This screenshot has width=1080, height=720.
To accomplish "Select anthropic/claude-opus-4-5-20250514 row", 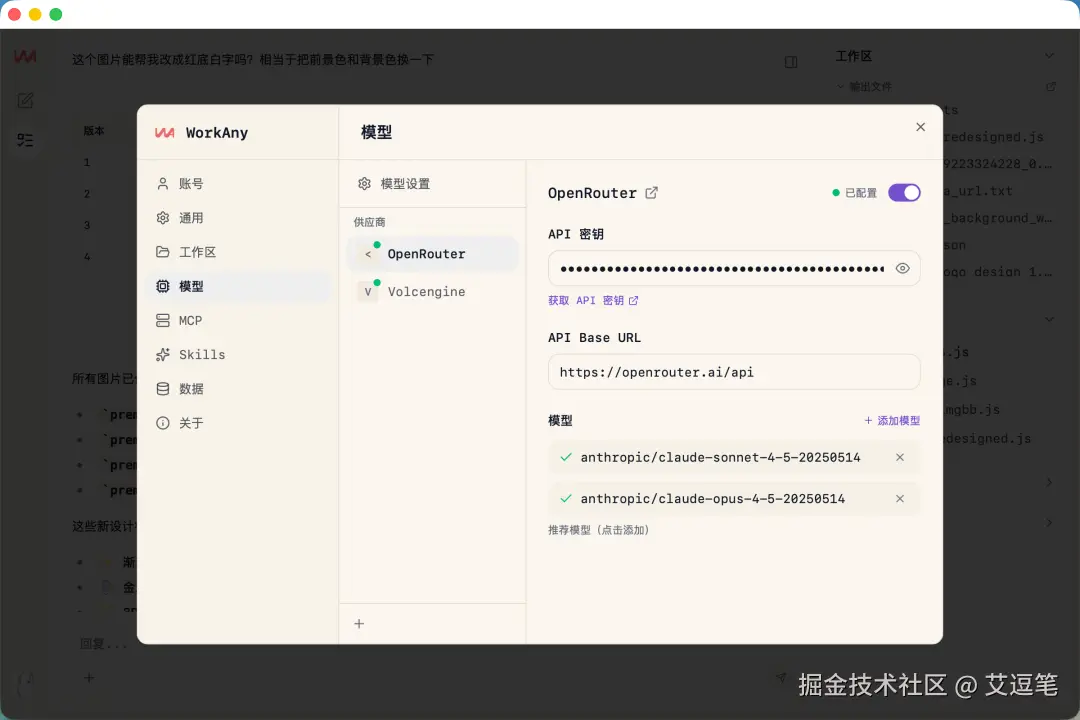I will 734,499.
